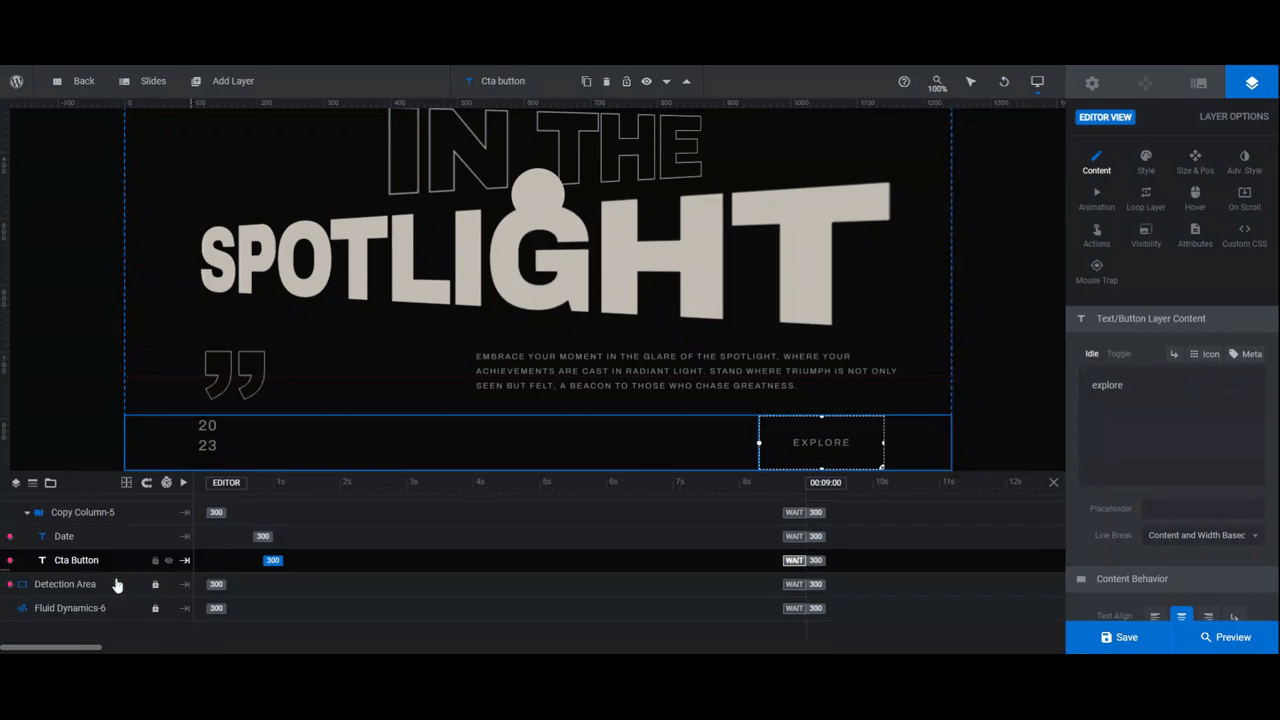Open the Adv. Style options
Viewport: 1280px width, 720px height.
coord(1244,162)
